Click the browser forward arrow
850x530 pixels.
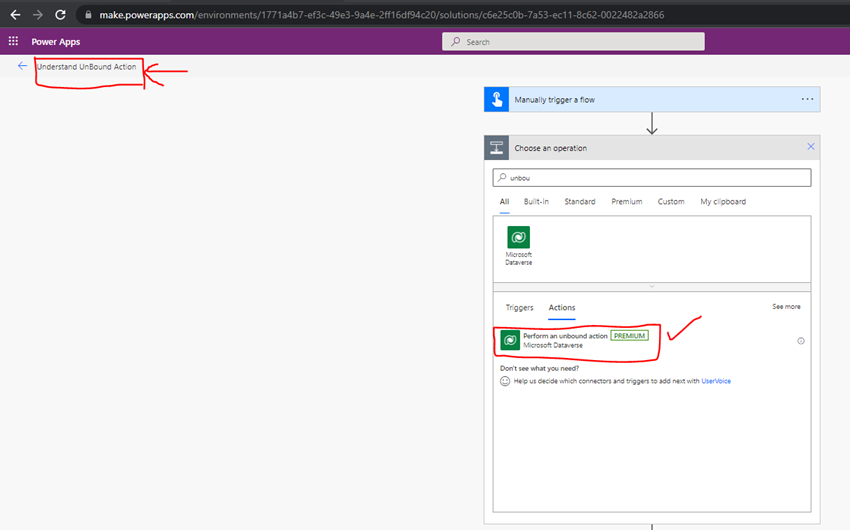(37, 15)
